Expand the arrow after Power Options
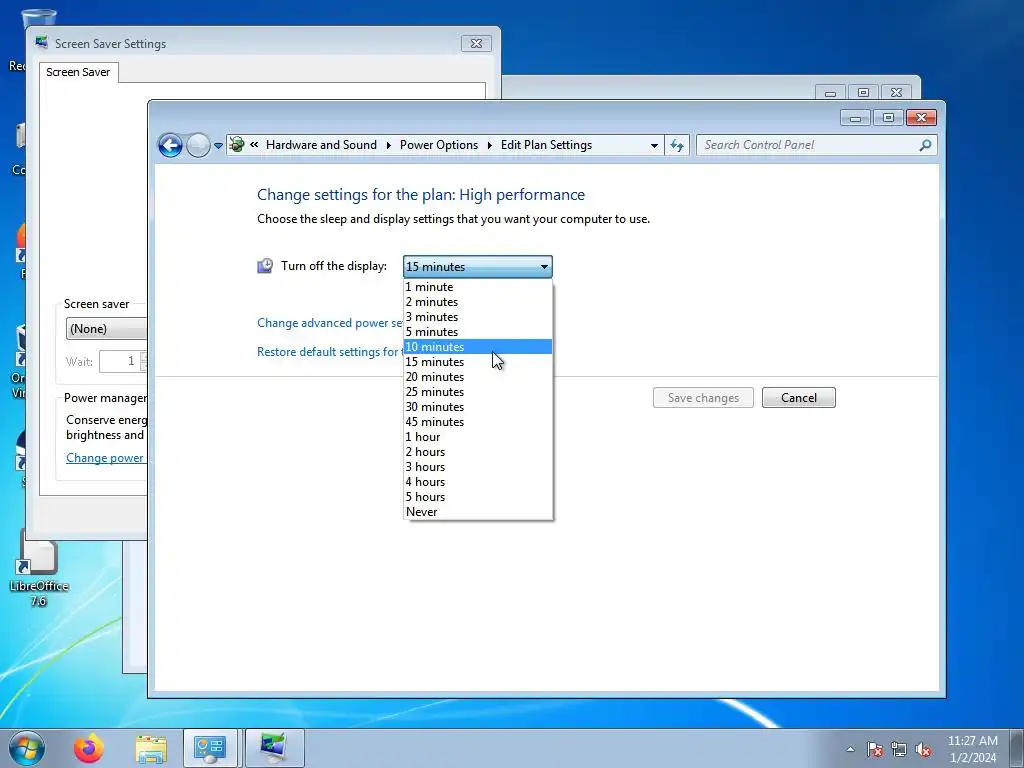The height and width of the screenshot is (768, 1024). [x=489, y=146]
